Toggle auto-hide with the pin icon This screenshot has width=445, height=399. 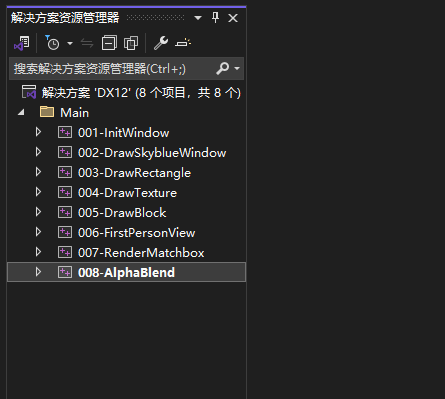(215, 18)
